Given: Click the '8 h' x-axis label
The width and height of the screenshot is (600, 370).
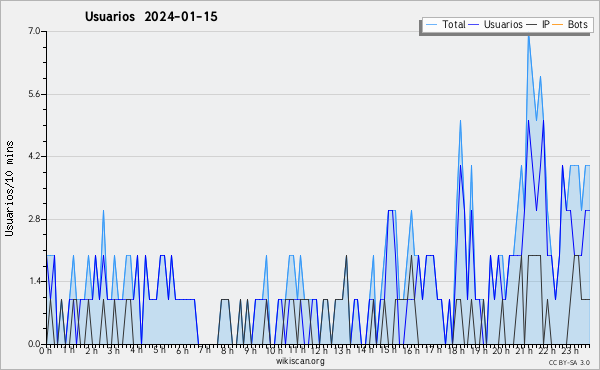Looking at the screenshot, I should click(227, 350).
